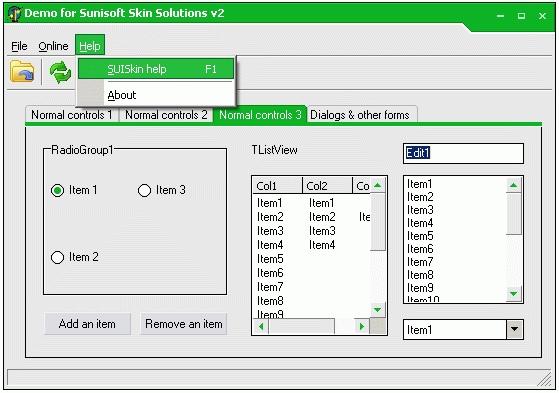Viewport: 559px width, 393px height.
Task: Click the Add an item button
Action: 87,324
